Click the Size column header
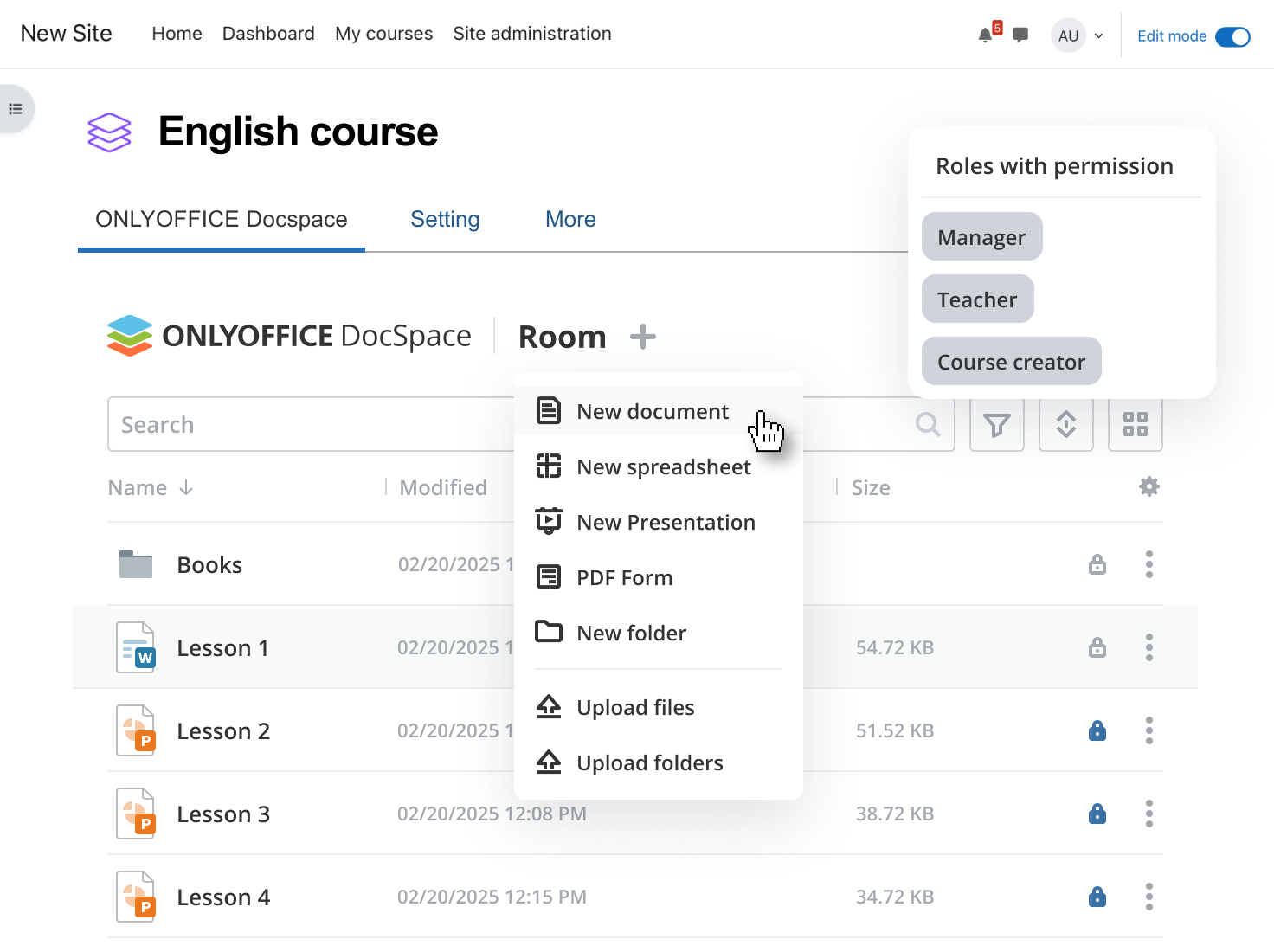 (x=871, y=487)
